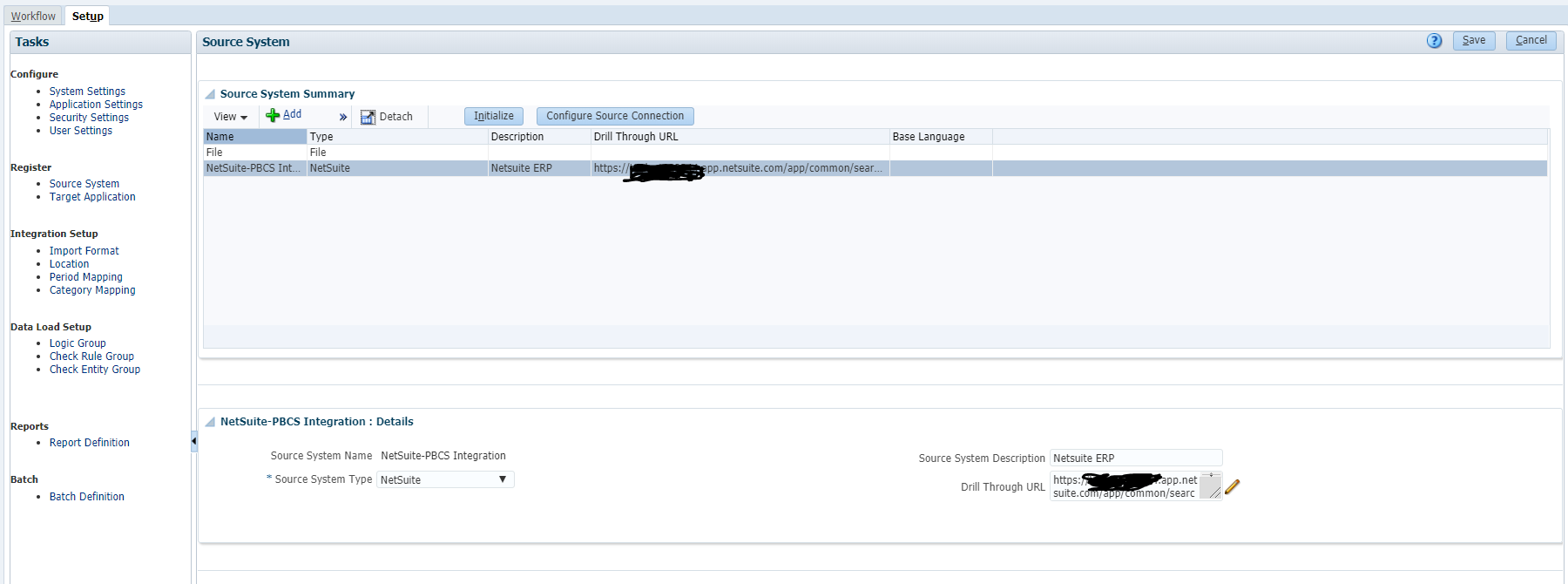1568x584 pixels.
Task: Collapse the Source System Summary section
Action: coord(210,94)
